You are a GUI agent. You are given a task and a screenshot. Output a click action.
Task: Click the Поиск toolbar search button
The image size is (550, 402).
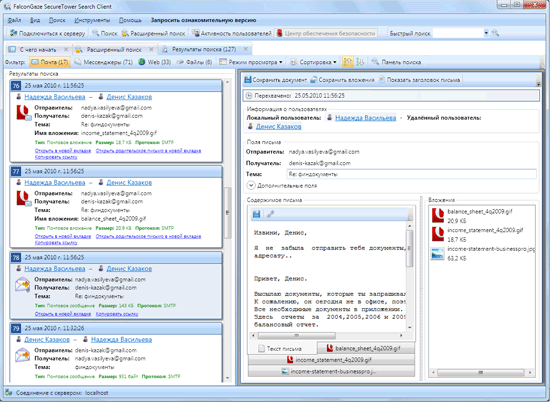(x=105, y=33)
